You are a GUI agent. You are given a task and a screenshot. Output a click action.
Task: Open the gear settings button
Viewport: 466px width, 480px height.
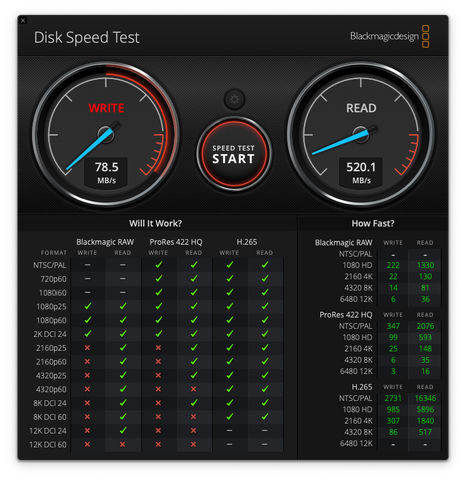pyautogui.click(x=234, y=99)
